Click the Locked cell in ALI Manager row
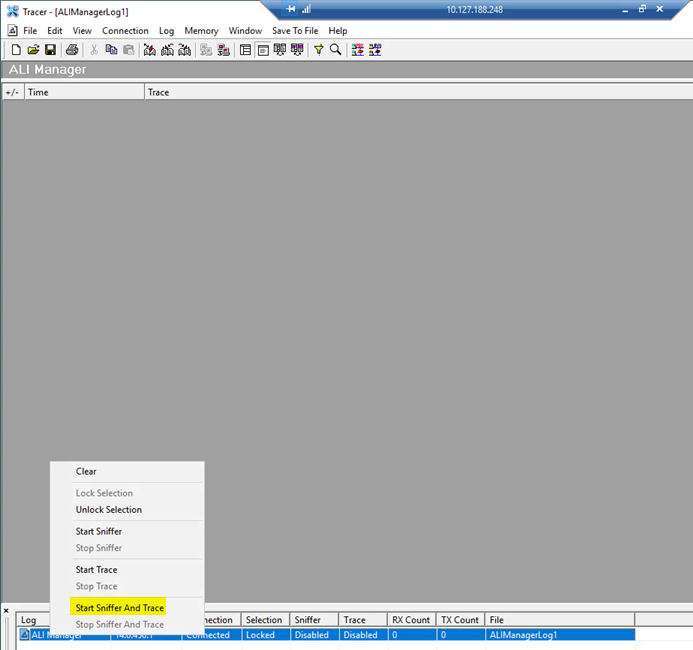 [265, 635]
